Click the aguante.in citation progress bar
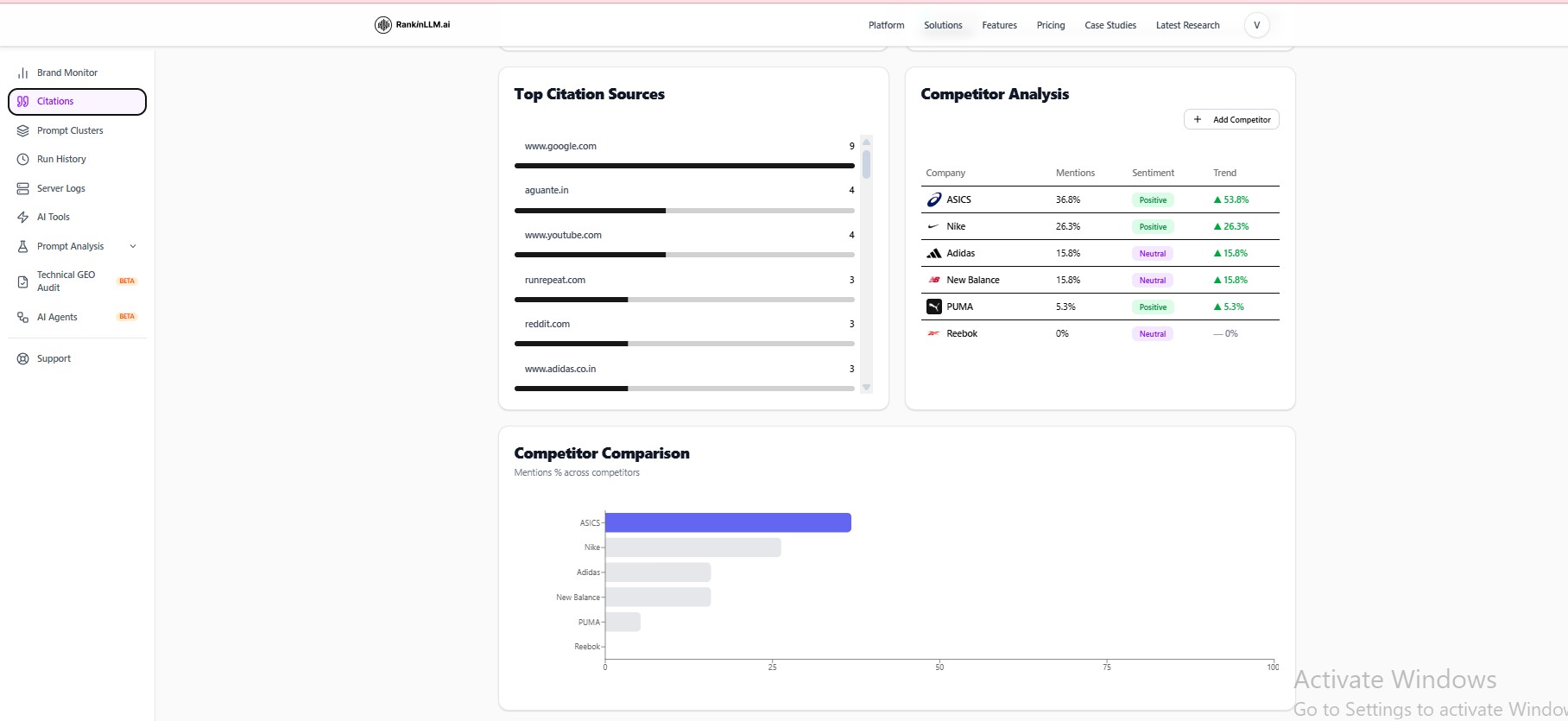The width and height of the screenshot is (1568, 721). coord(685,211)
